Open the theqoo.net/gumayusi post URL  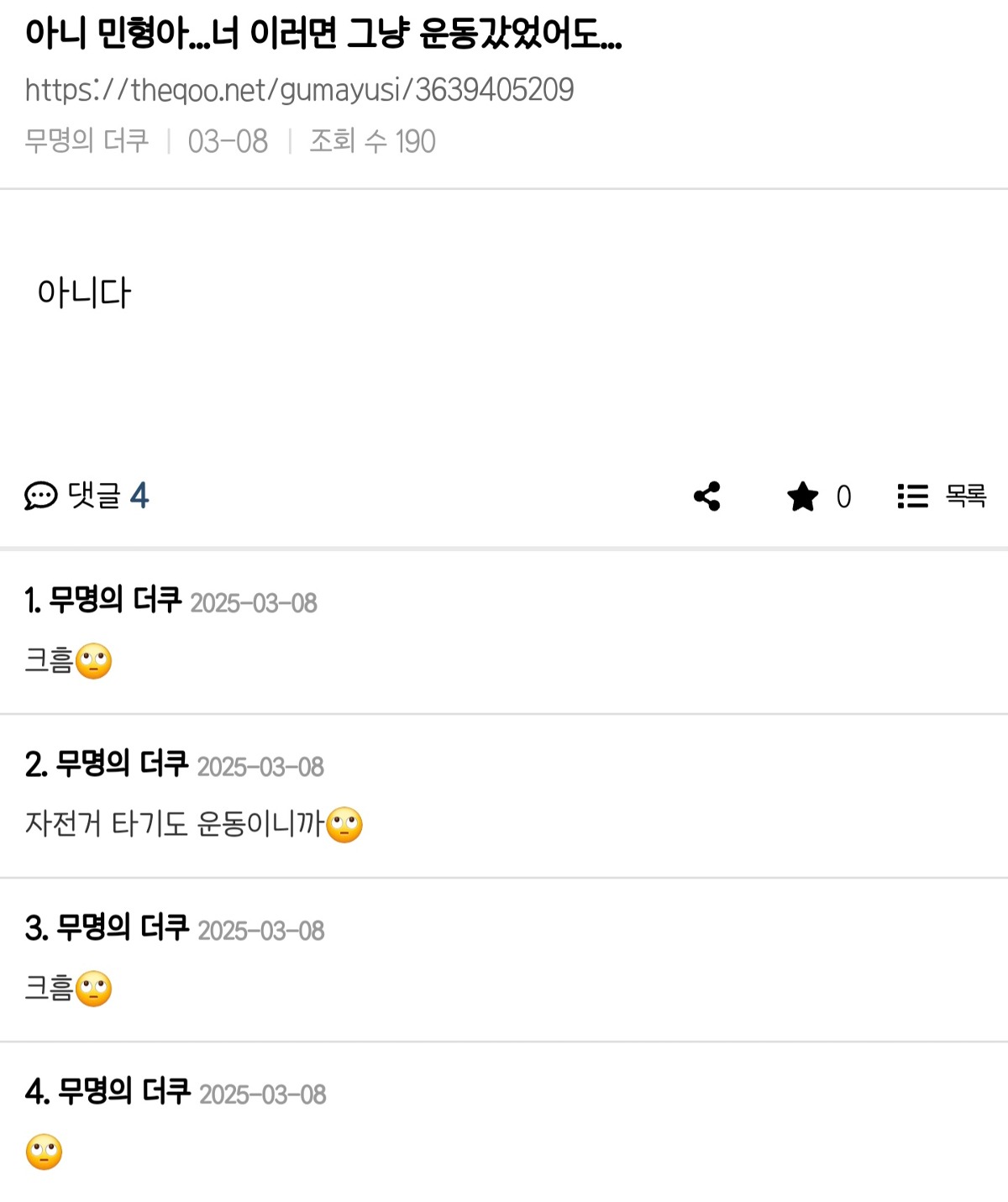tap(299, 90)
